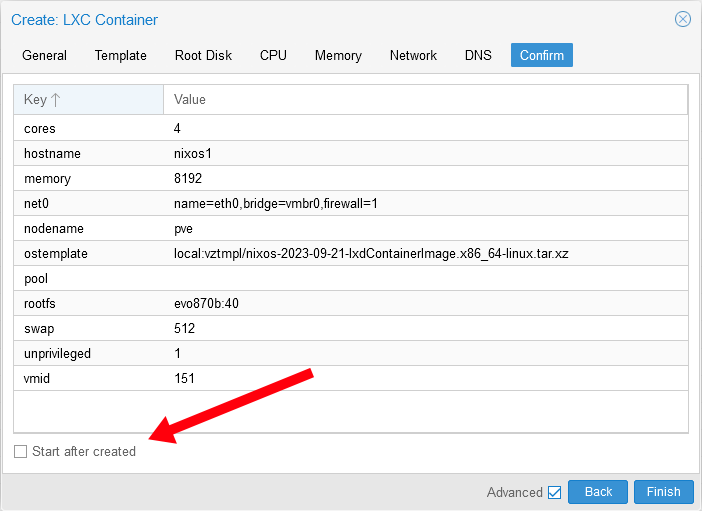Close the Create LXC Container dialog
This screenshot has width=702, height=511.
pyautogui.click(x=683, y=19)
